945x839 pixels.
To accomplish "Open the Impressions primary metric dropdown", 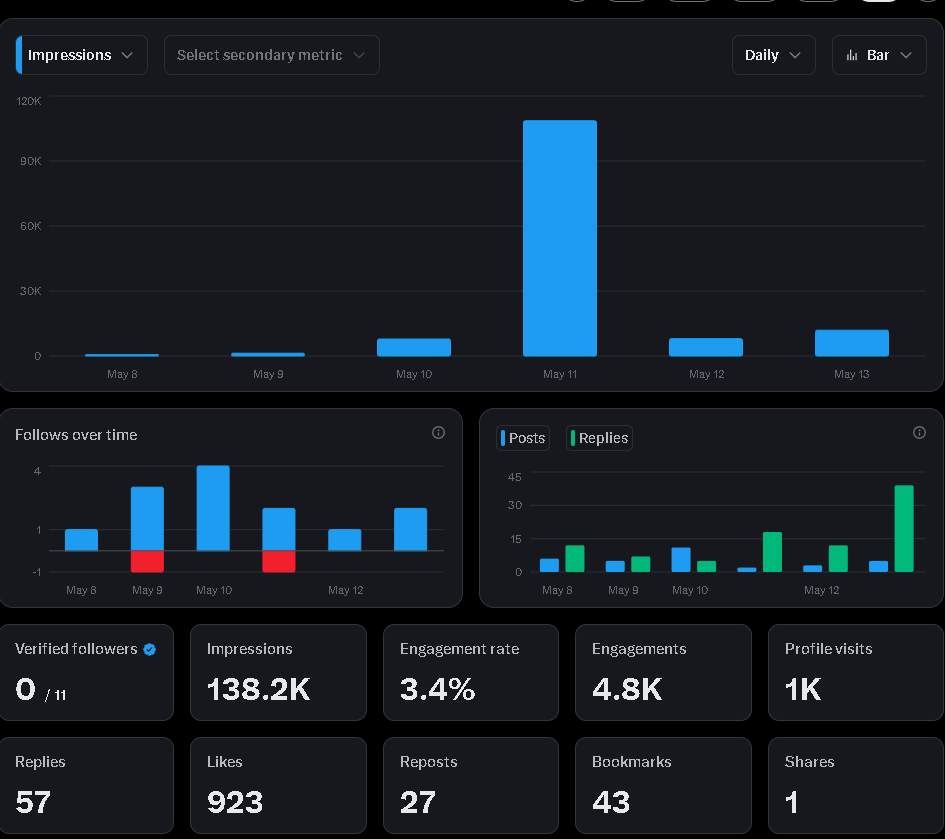I will coord(81,55).
